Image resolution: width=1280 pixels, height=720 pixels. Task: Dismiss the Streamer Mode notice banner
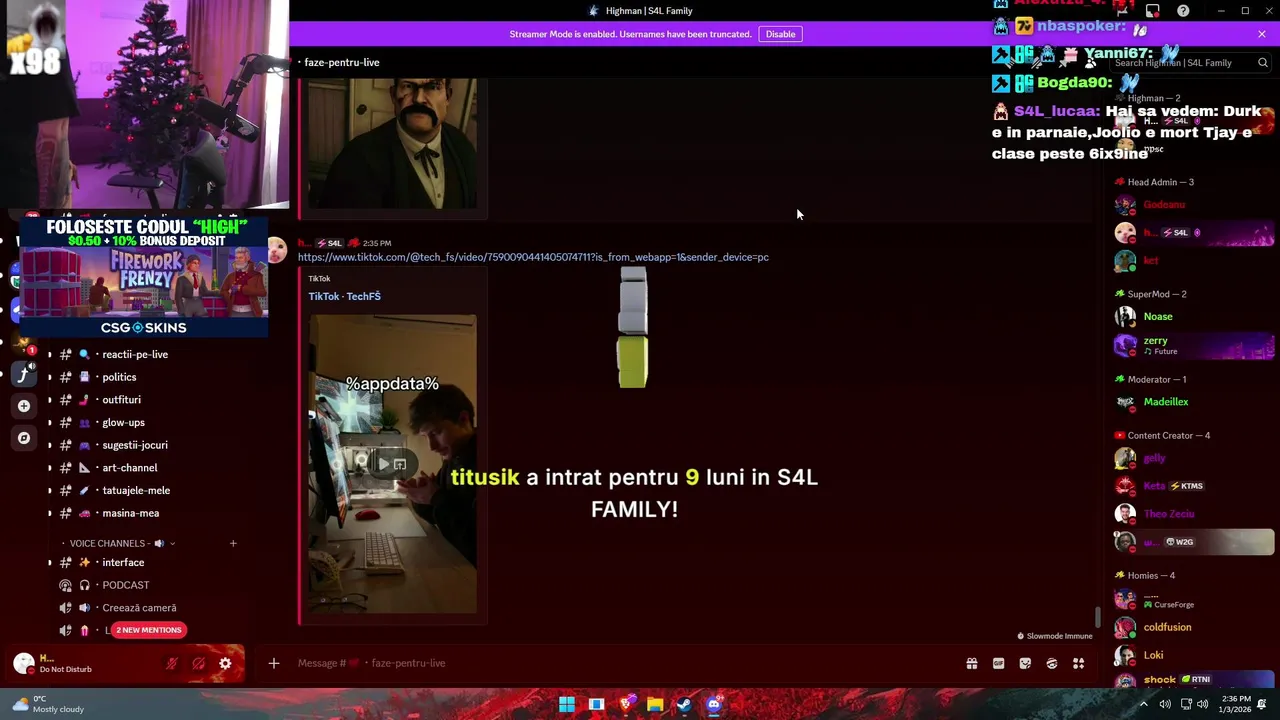pyautogui.click(x=1262, y=34)
